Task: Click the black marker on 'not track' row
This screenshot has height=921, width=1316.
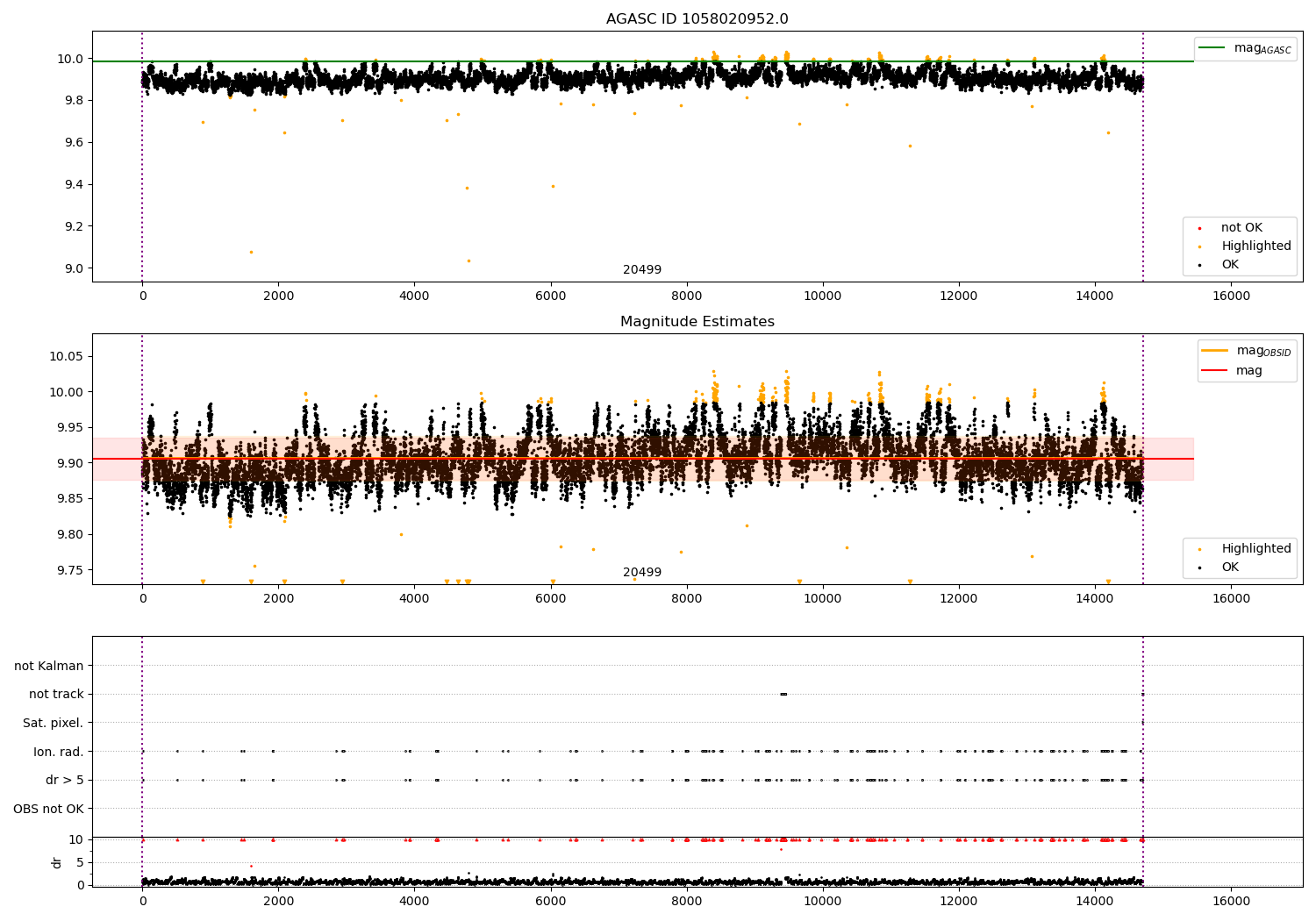Action: (x=783, y=694)
